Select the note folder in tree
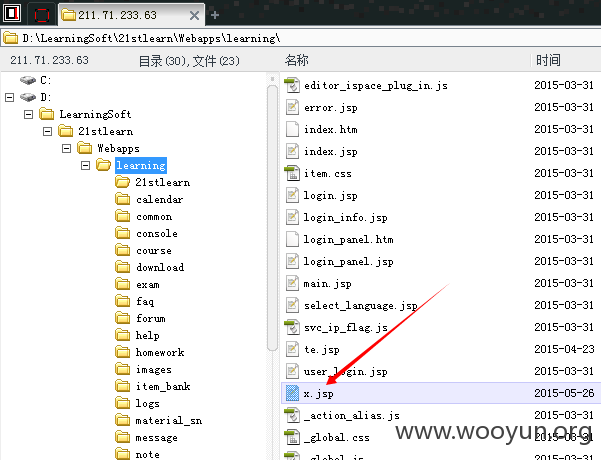The height and width of the screenshot is (460, 601). [x=148, y=454]
